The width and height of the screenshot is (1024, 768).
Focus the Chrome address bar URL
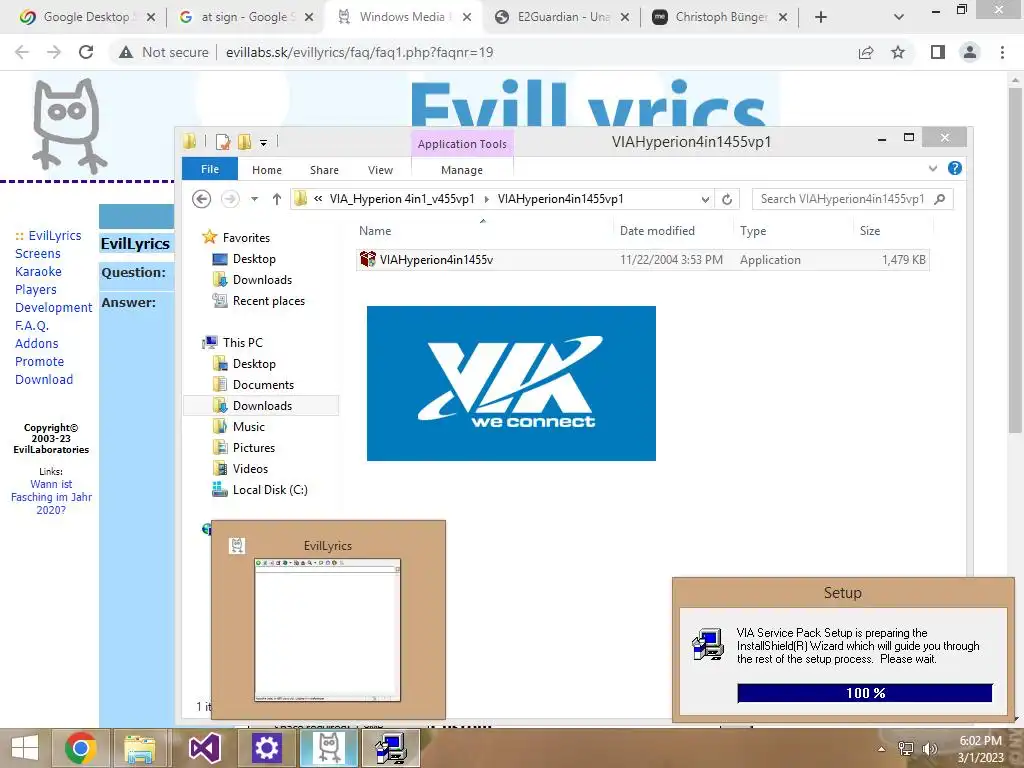(359, 52)
